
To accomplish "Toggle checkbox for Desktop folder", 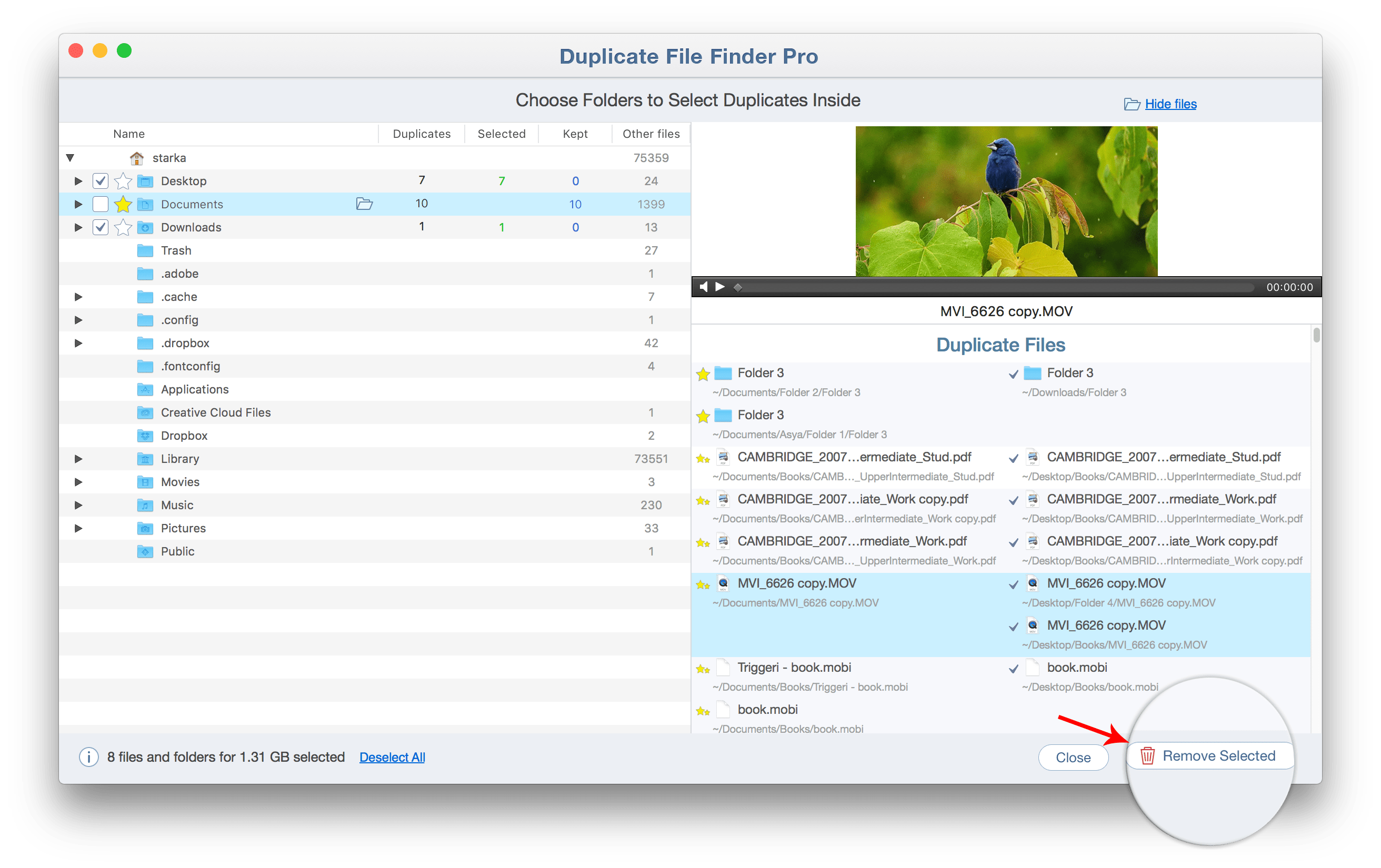I will (x=100, y=180).
